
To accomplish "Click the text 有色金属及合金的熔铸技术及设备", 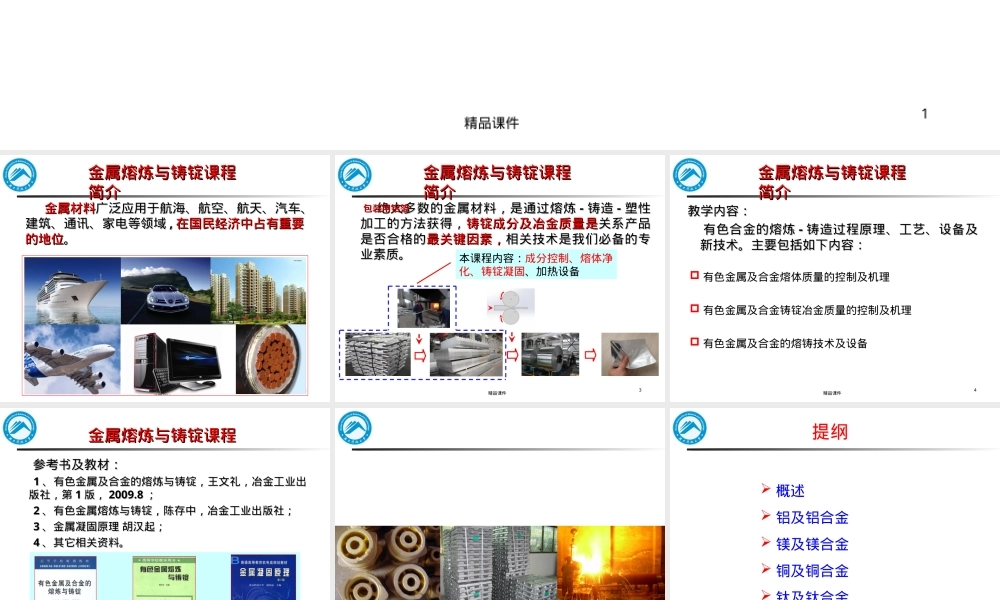I will [x=785, y=343].
